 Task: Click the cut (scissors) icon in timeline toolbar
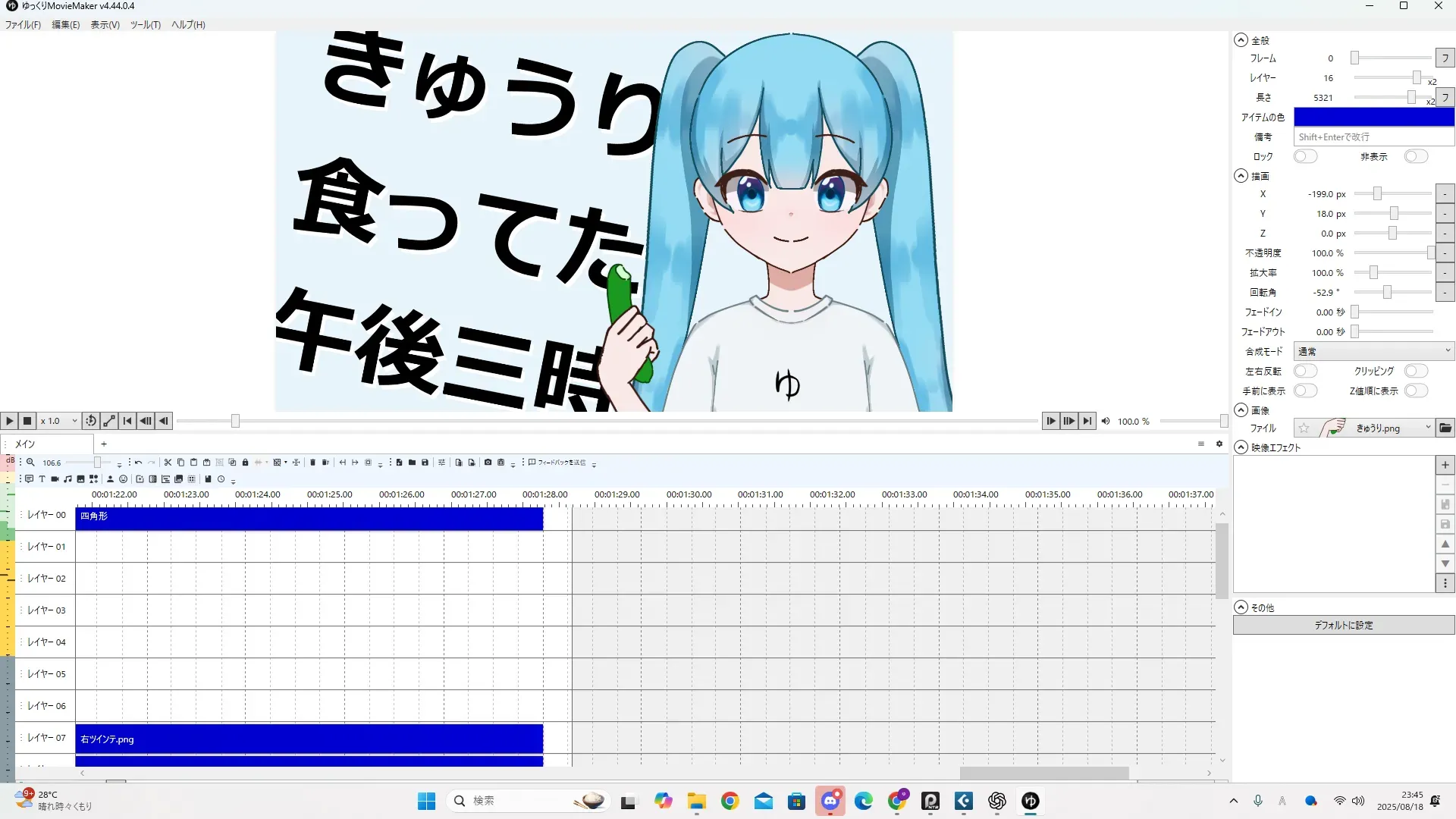point(168,462)
